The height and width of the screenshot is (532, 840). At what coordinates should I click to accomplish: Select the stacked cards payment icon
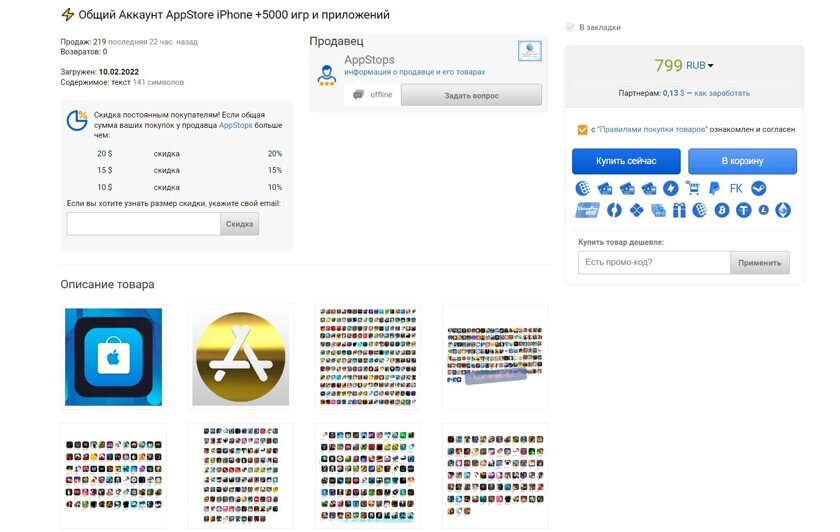(658, 210)
